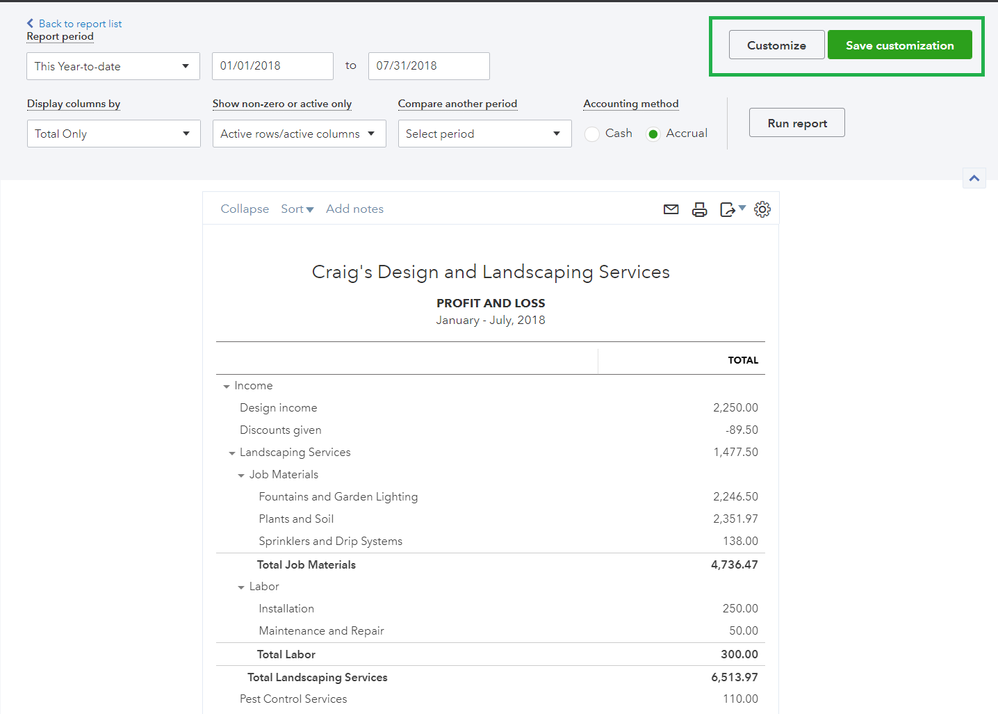Open the Active rows/active columns dropdown

[298, 132]
